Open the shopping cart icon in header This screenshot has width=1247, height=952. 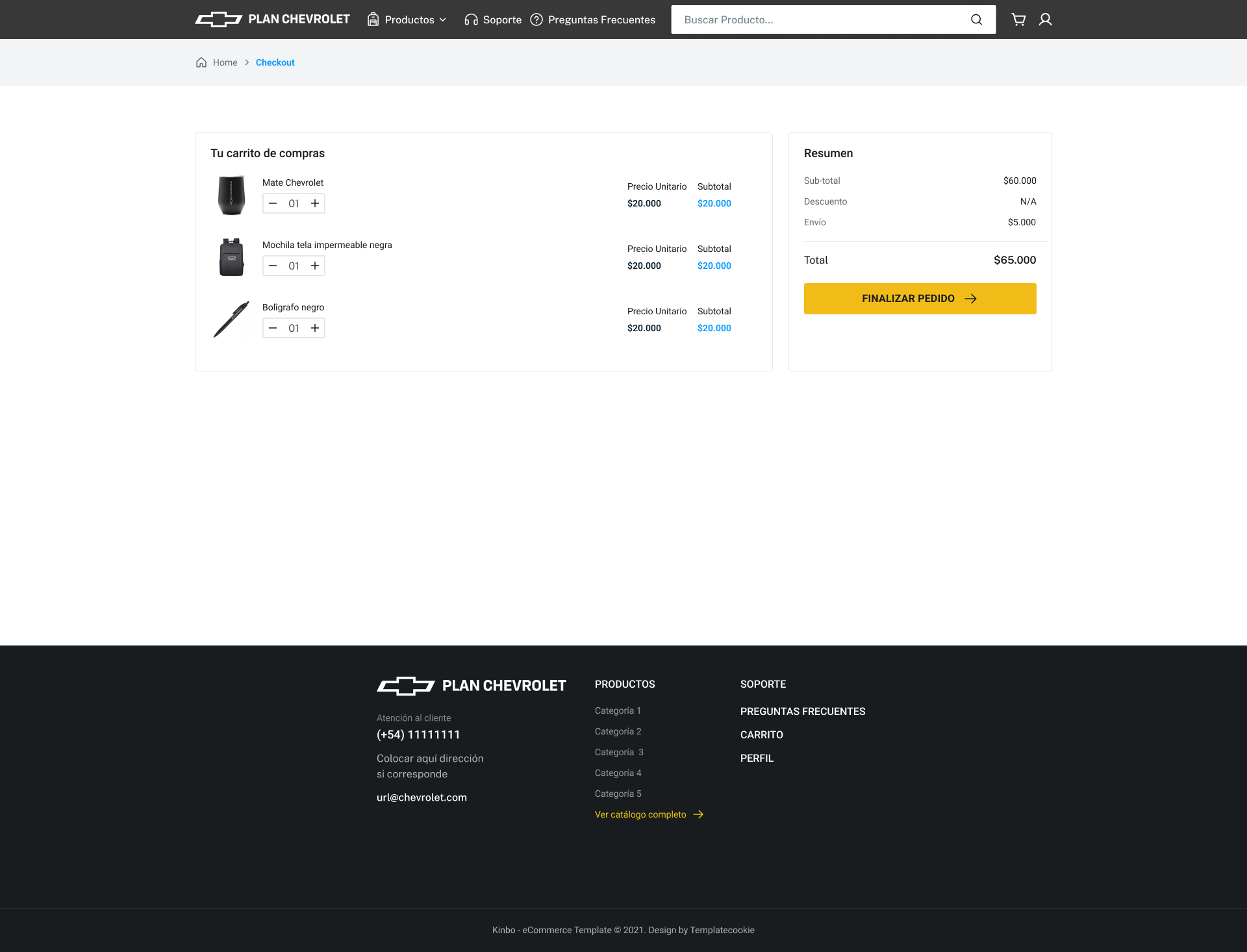click(1018, 19)
